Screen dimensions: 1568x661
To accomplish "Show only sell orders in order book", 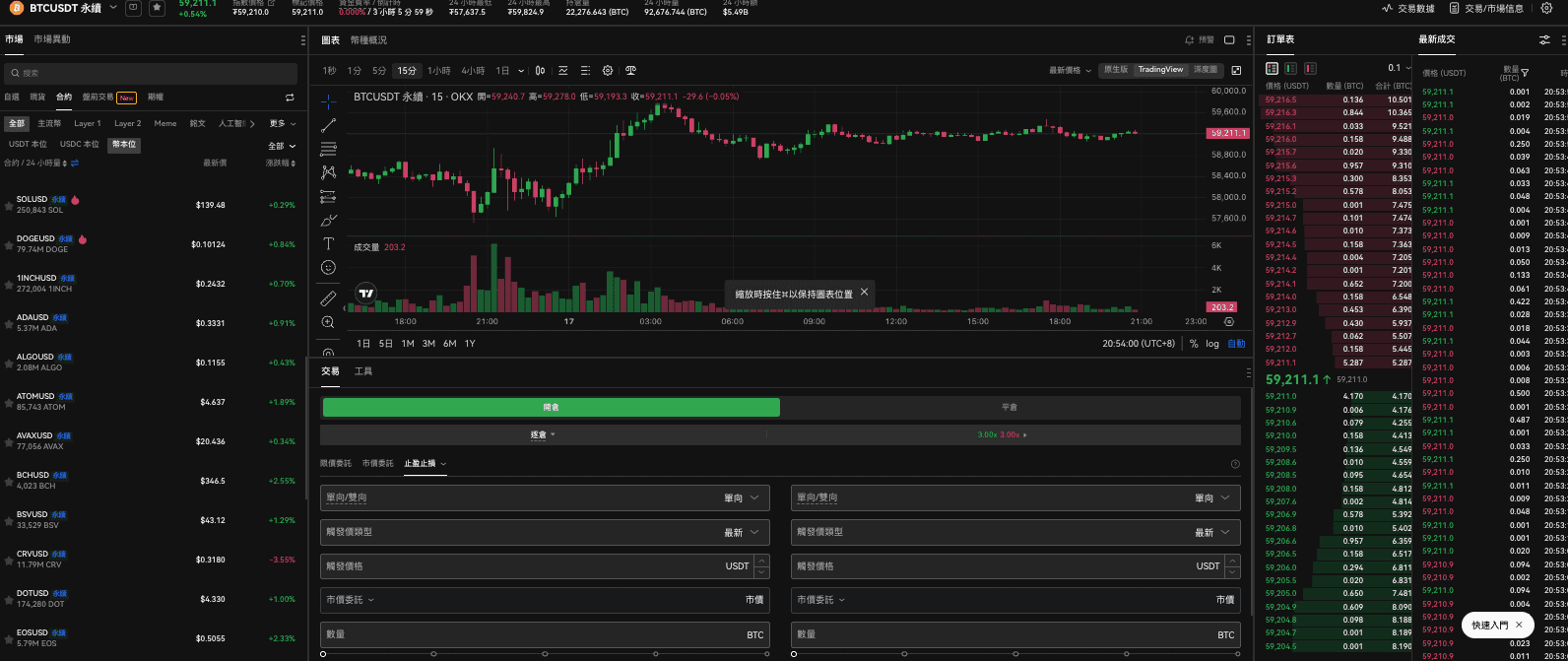I will [x=1310, y=69].
